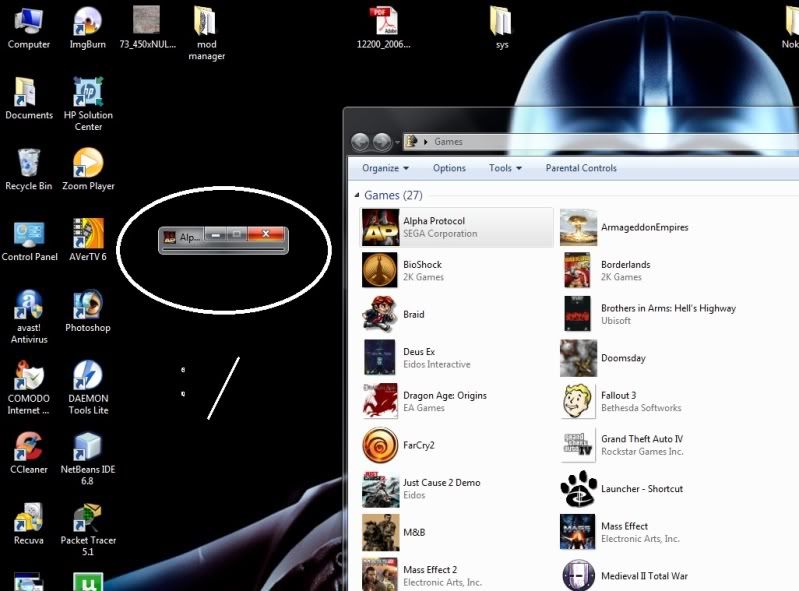This screenshot has height=591, width=799.
Task: Select Brothers in Arms: Hell's Highway icon
Action: click(x=577, y=314)
